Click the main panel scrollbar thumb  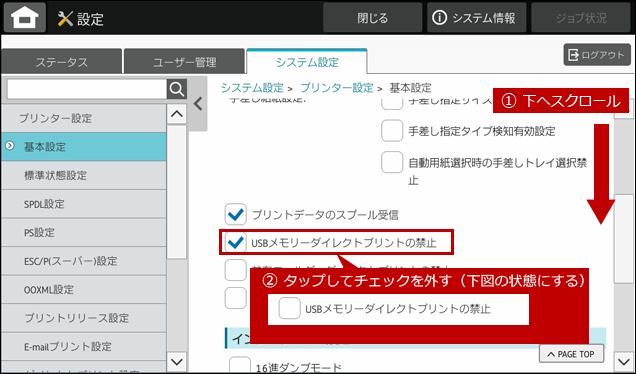(623, 239)
